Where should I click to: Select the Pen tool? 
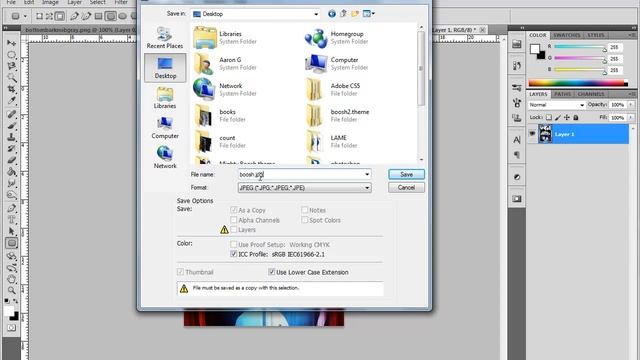click(x=11, y=209)
